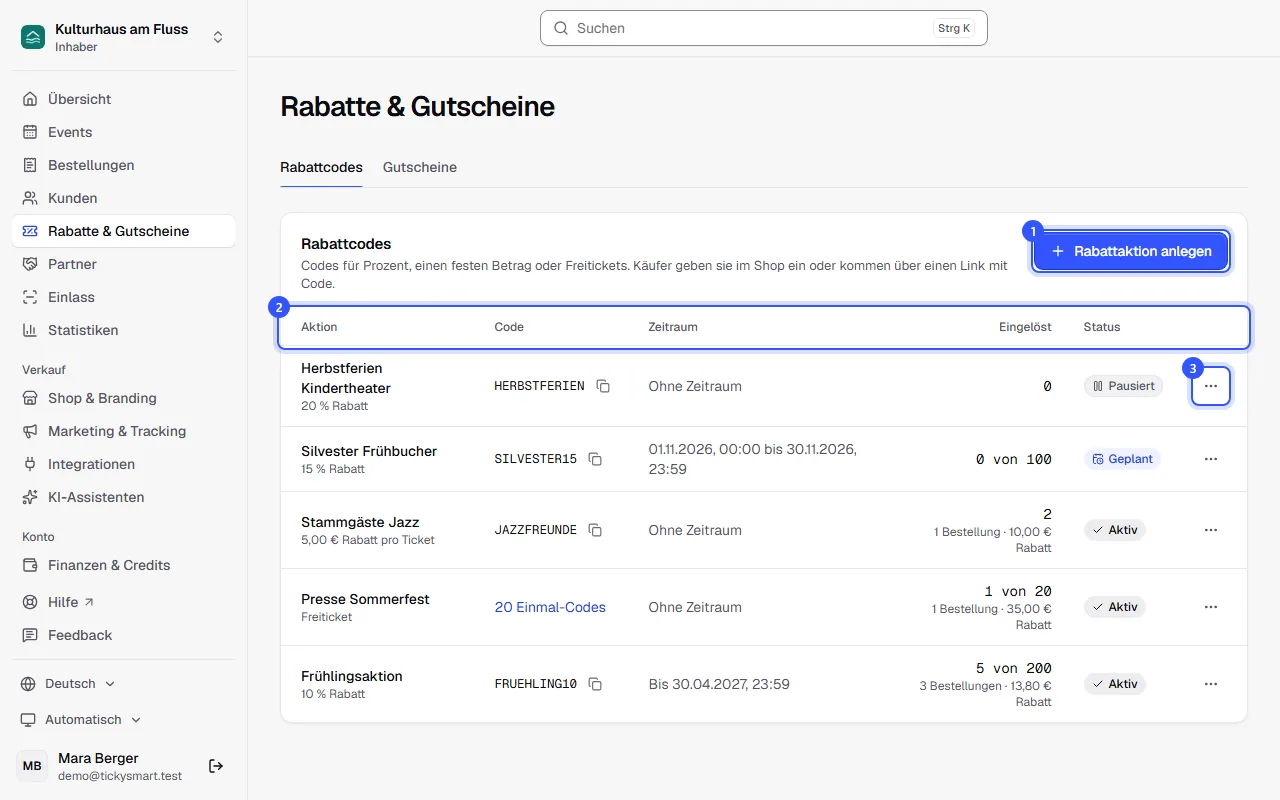Click the MB user avatar
The width and height of the screenshot is (1280, 800).
point(32,766)
